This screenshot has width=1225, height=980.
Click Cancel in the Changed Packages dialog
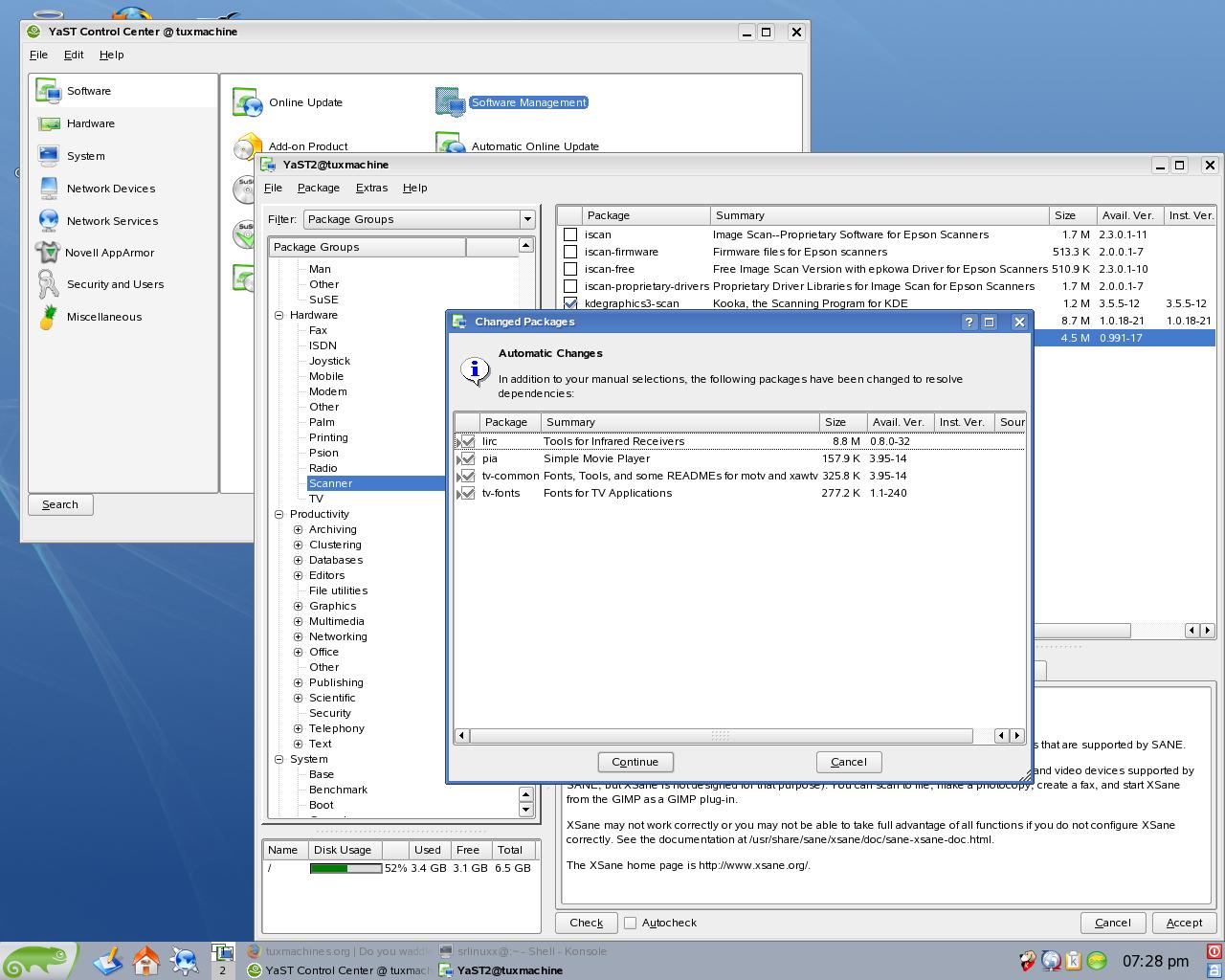coord(849,762)
